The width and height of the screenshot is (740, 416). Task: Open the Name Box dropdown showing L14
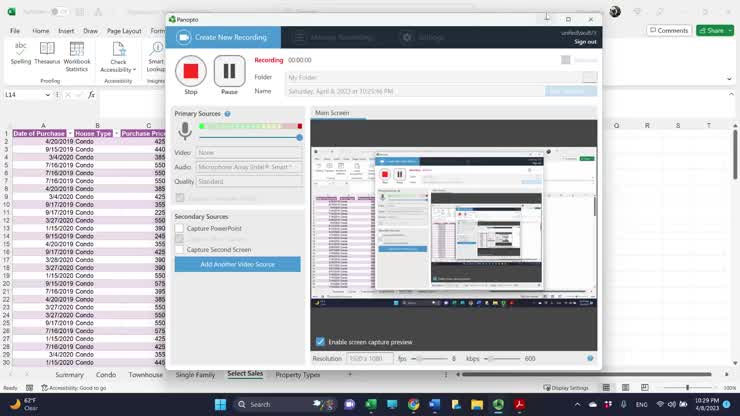point(48,95)
